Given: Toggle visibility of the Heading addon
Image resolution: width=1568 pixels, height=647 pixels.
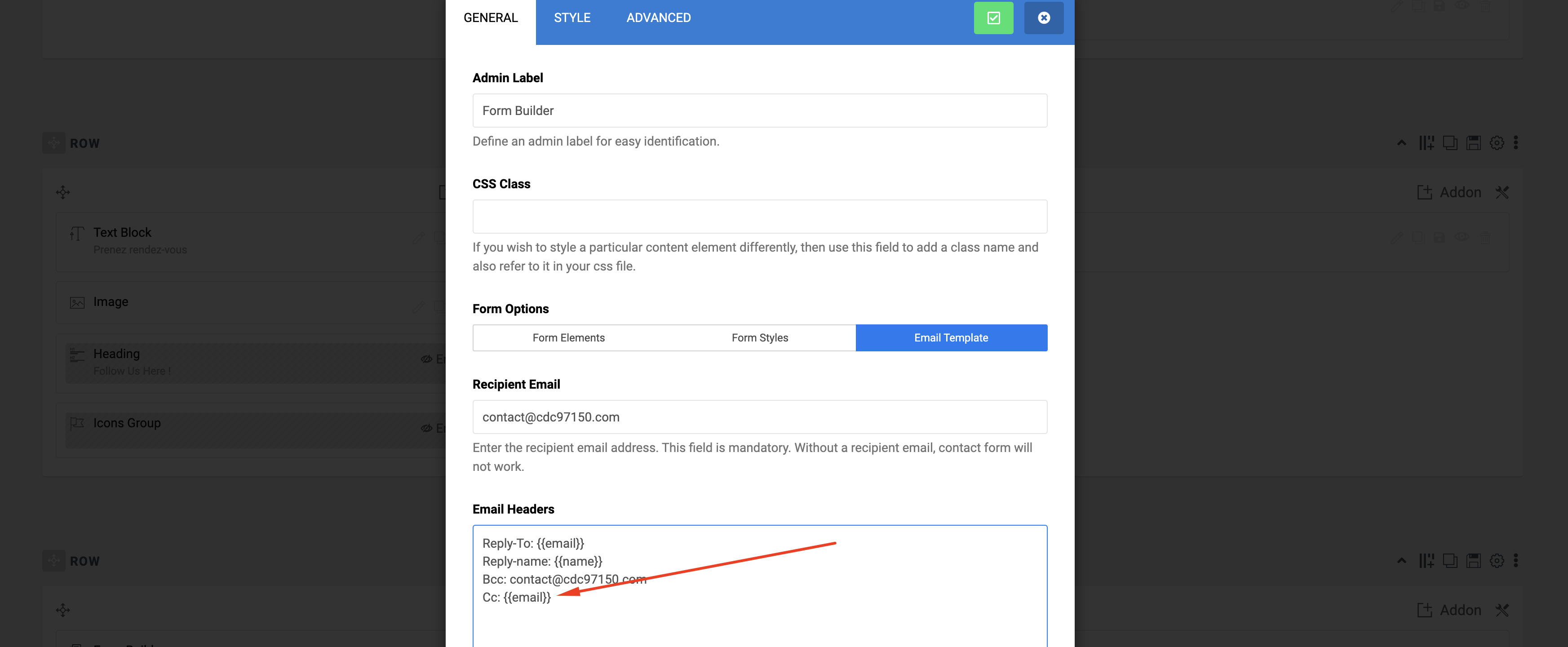Looking at the screenshot, I should 426,359.
